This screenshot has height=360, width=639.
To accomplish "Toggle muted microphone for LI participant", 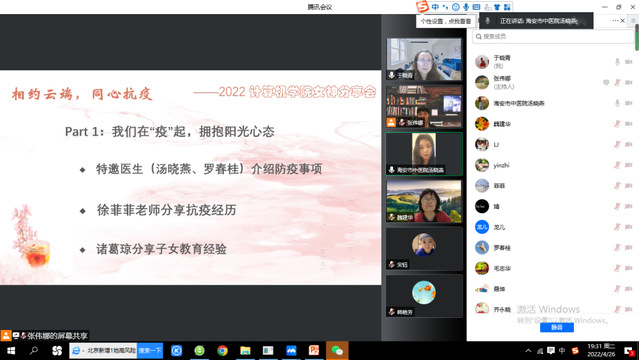I will [617, 144].
